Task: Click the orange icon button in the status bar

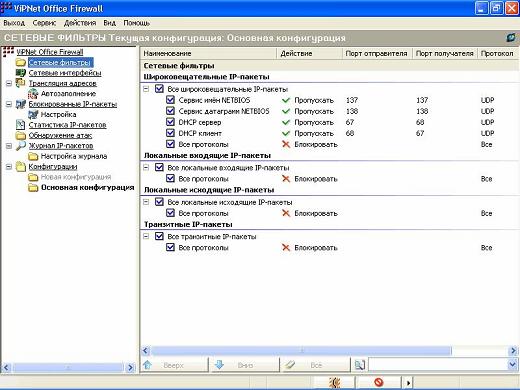Action: (x=335, y=382)
